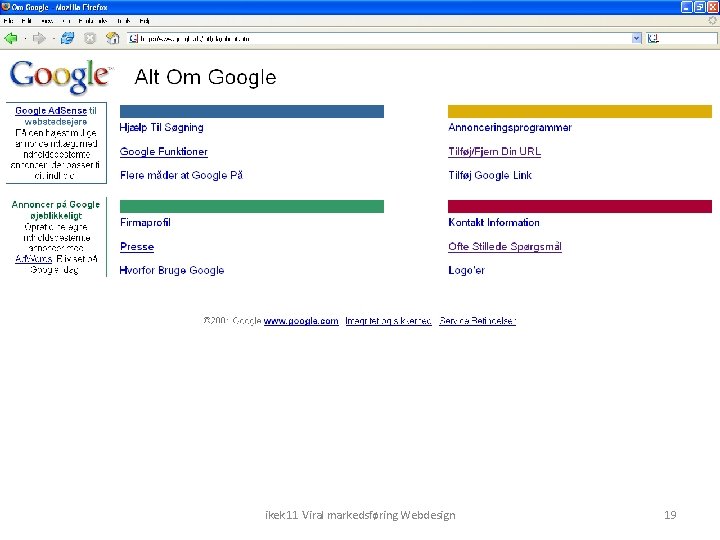
Task: Close the Firefox window
Action: coord(713,7)
